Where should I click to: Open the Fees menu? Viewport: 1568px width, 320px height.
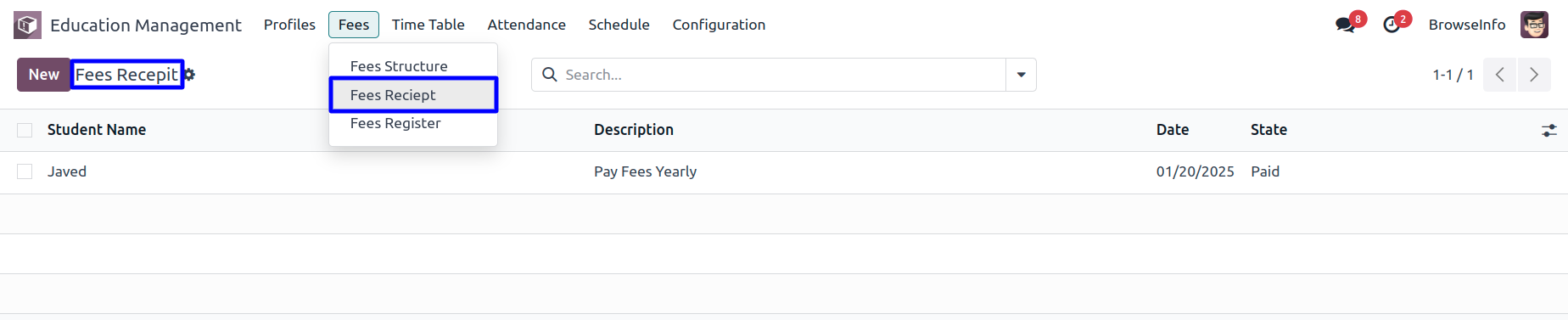[354, 25]
